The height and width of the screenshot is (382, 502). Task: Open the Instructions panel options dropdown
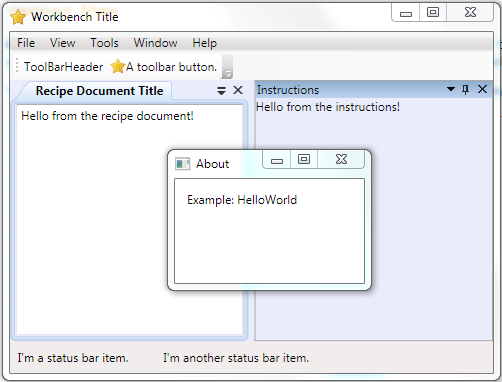(451, 89)
